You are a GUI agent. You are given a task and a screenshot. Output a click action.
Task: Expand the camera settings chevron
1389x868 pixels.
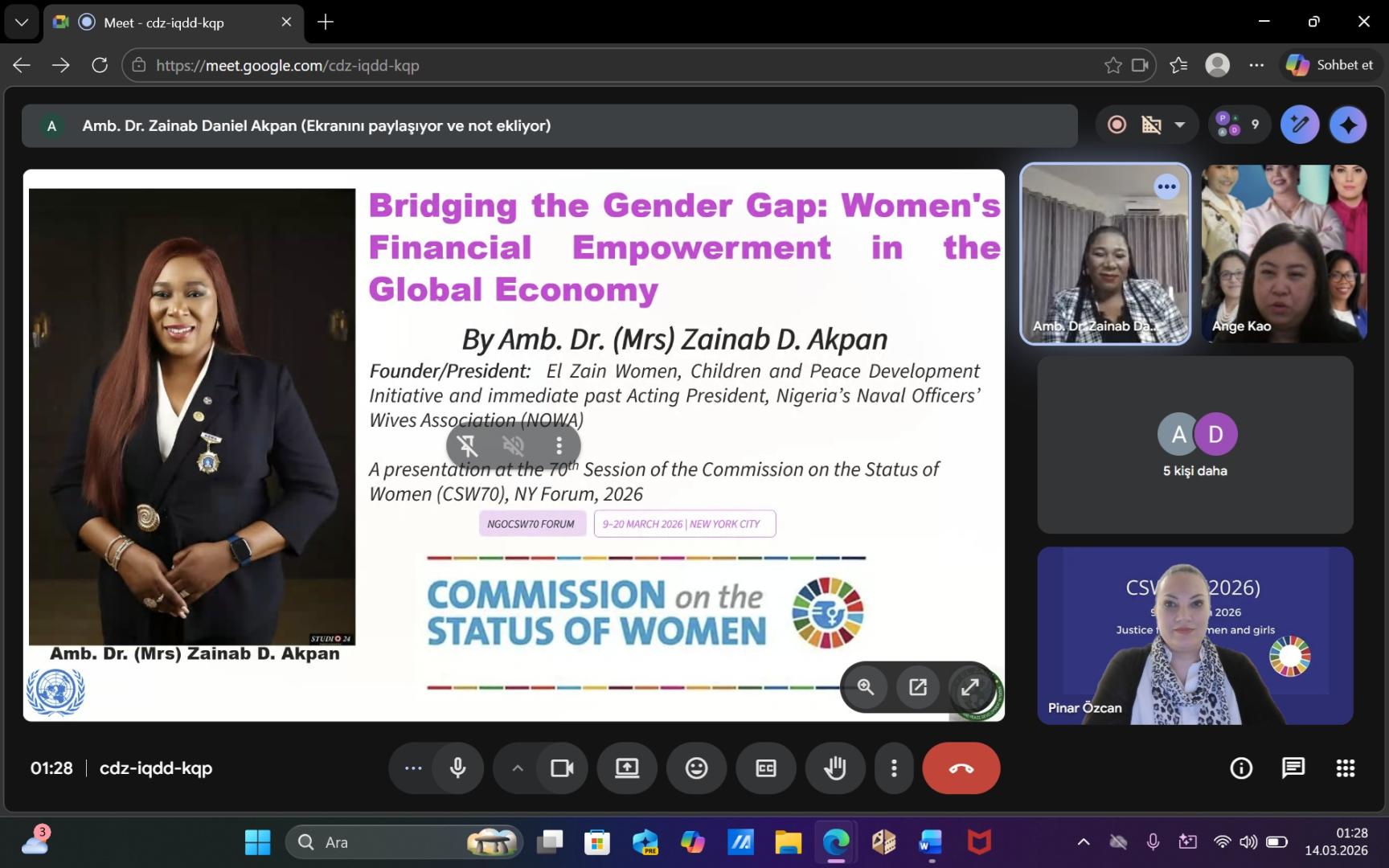(518, 768)
